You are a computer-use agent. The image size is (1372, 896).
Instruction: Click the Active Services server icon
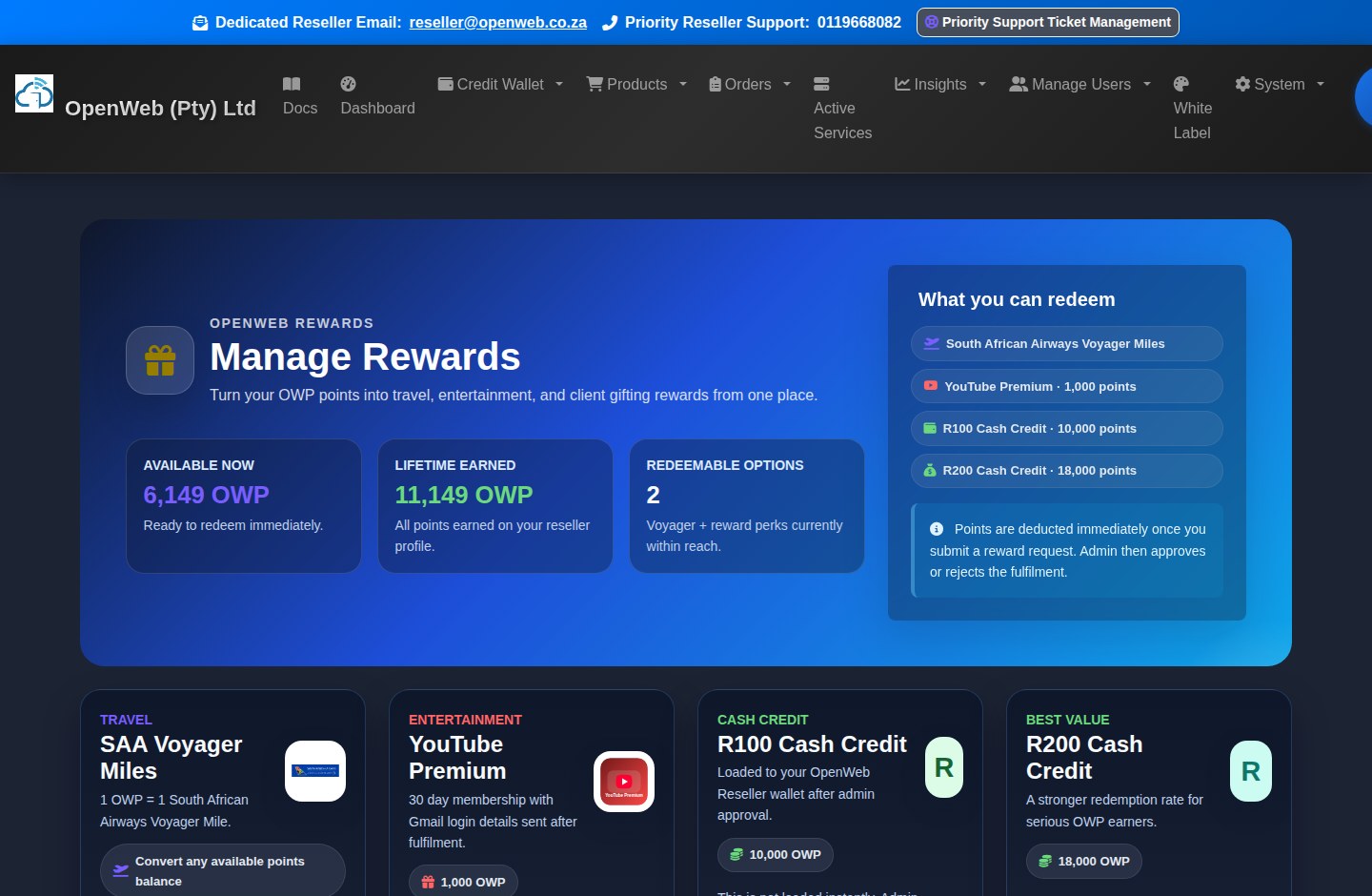click(821, 84)
